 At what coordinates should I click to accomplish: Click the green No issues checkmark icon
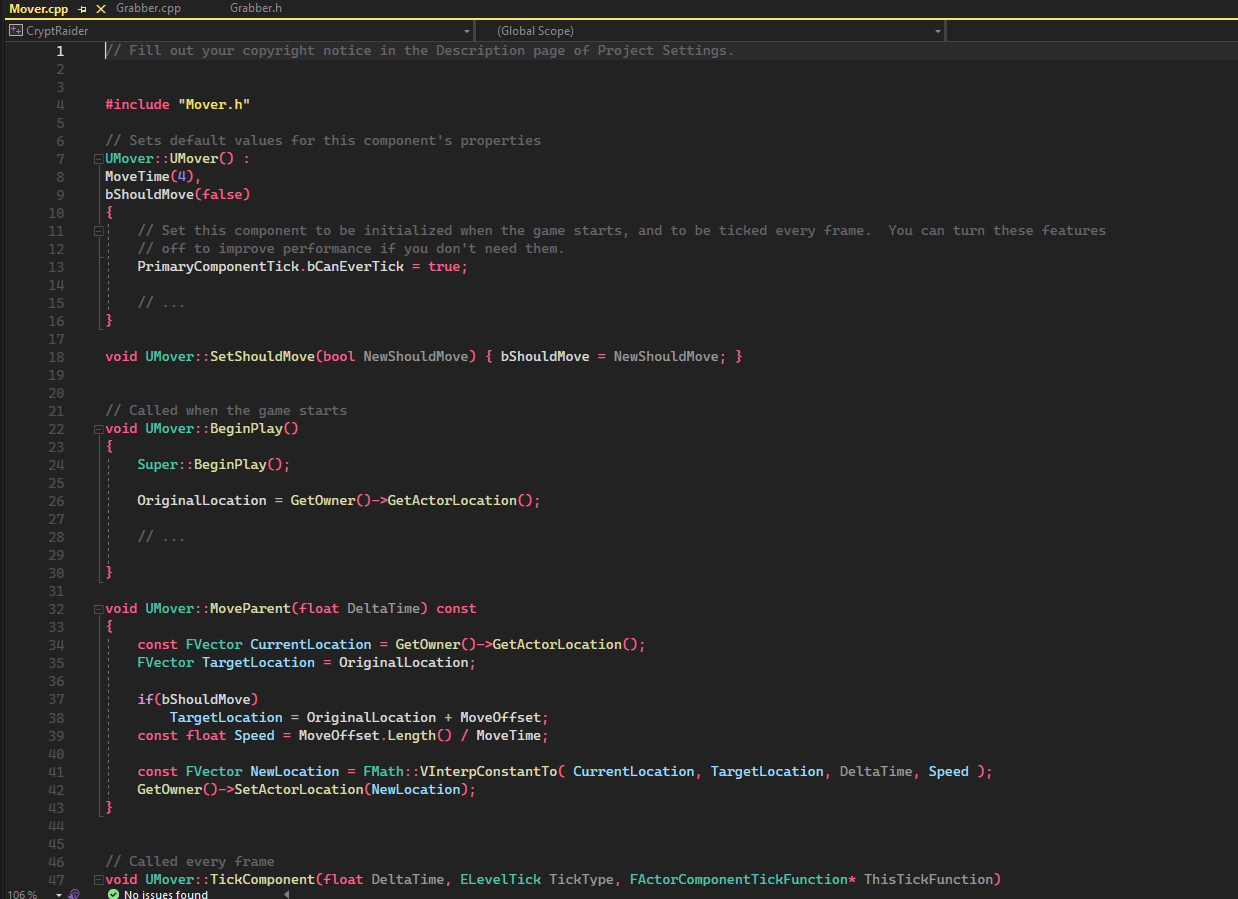tap(113, 894)
